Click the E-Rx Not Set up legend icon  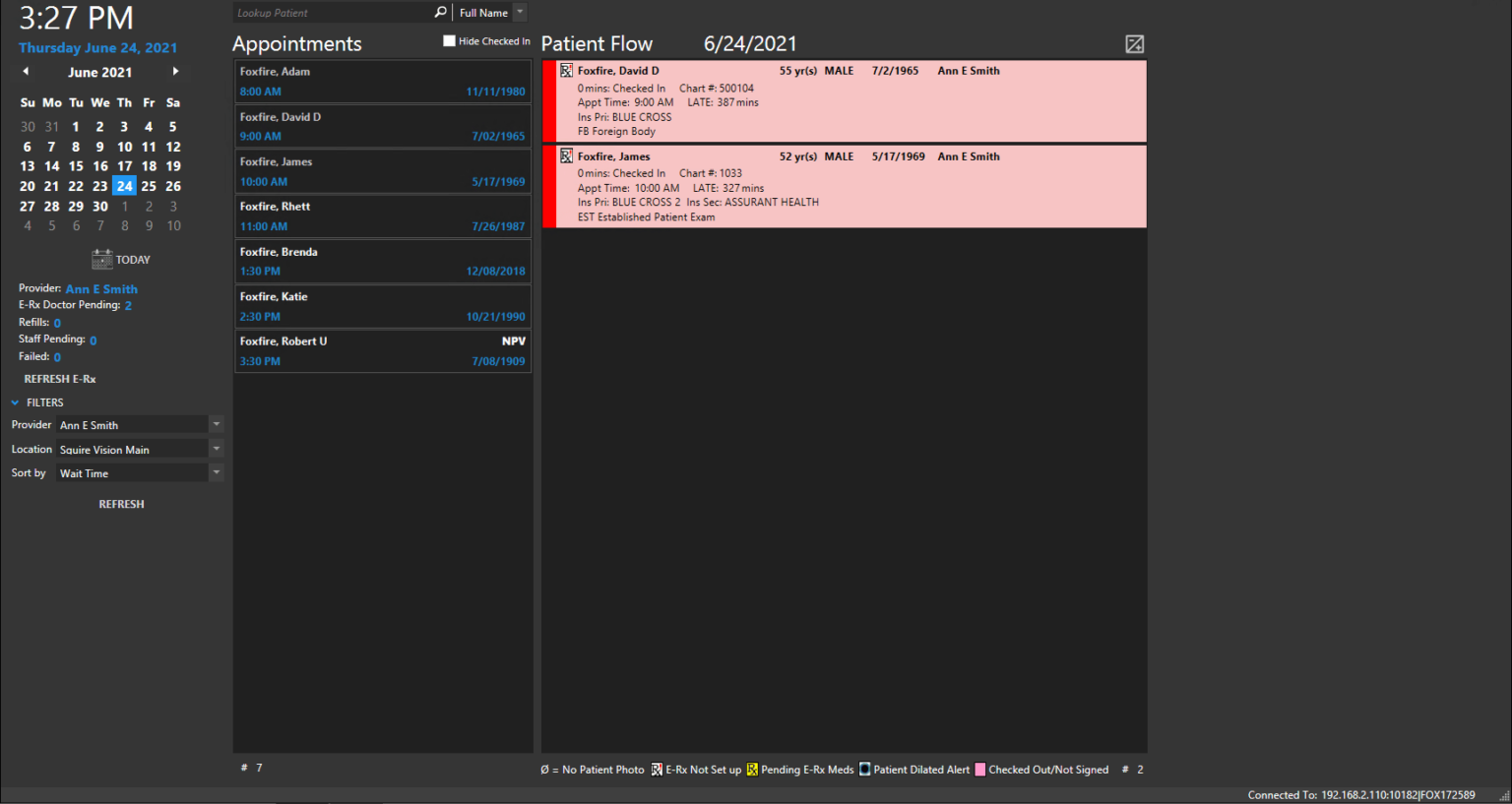click(x=657, y=770)
